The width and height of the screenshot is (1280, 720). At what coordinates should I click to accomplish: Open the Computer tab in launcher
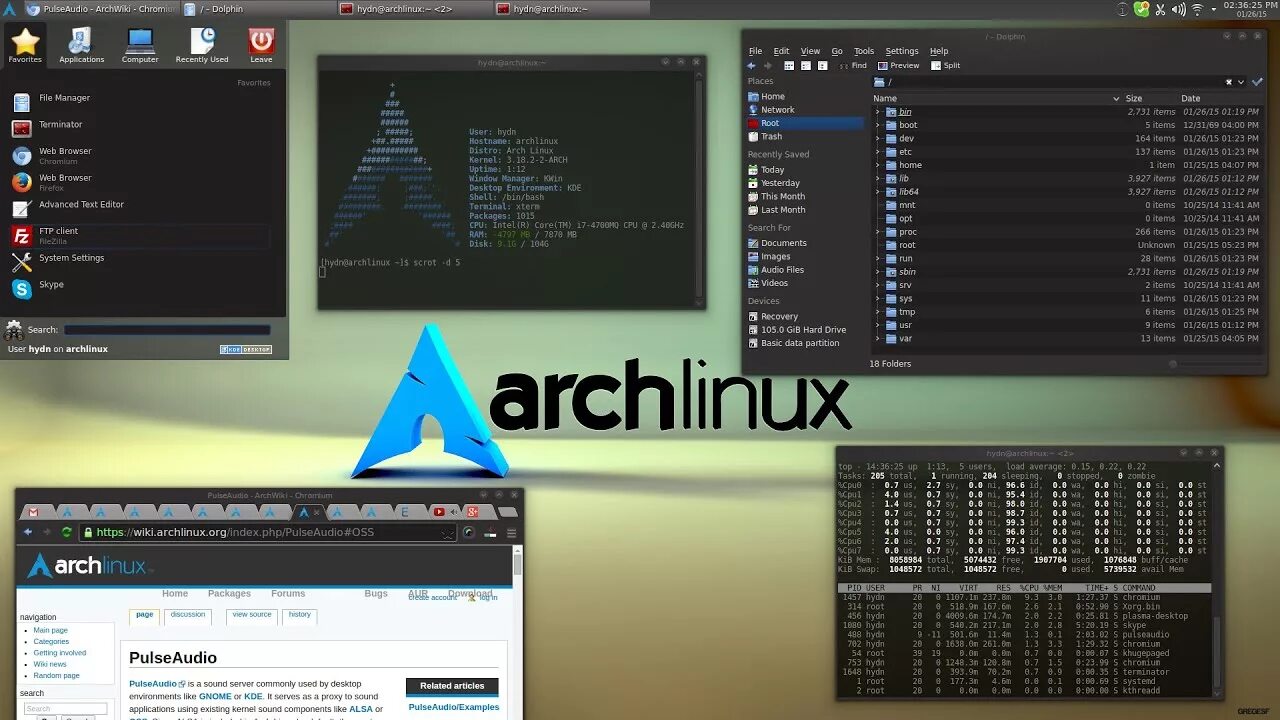tap(140, 46)
